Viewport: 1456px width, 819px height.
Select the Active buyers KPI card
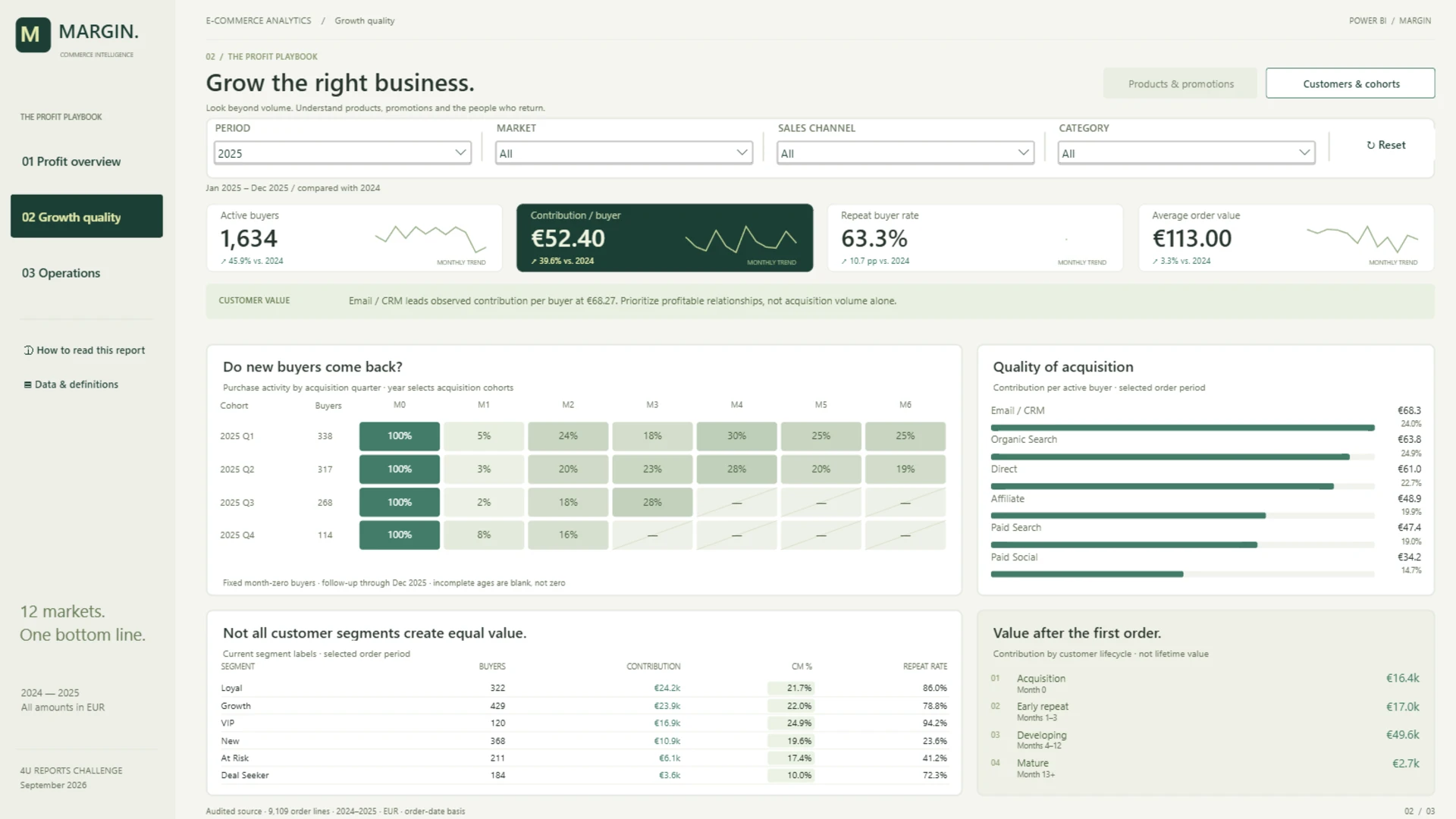tap(354, 238)
